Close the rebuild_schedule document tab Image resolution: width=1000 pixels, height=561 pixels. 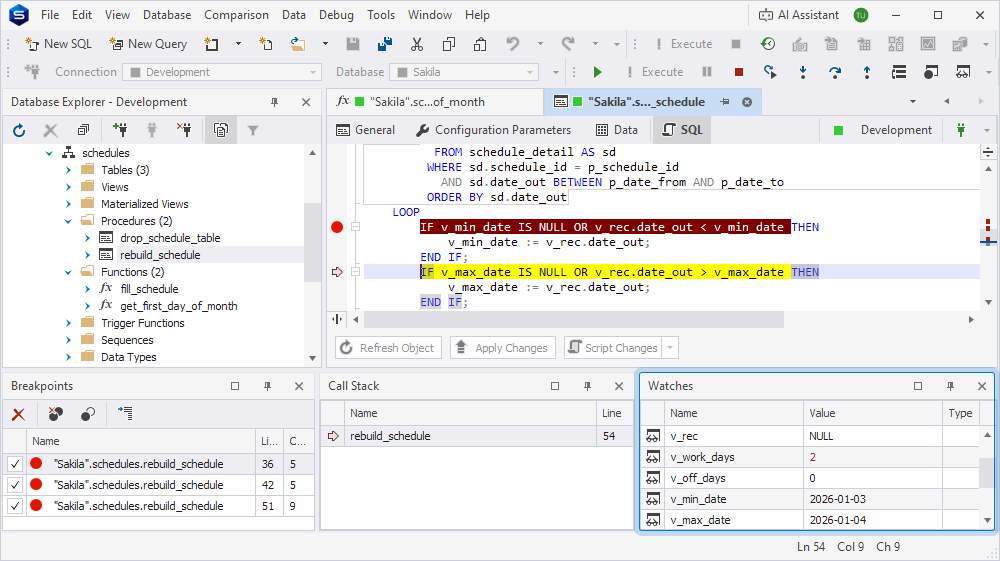click(x=747, y=102)
